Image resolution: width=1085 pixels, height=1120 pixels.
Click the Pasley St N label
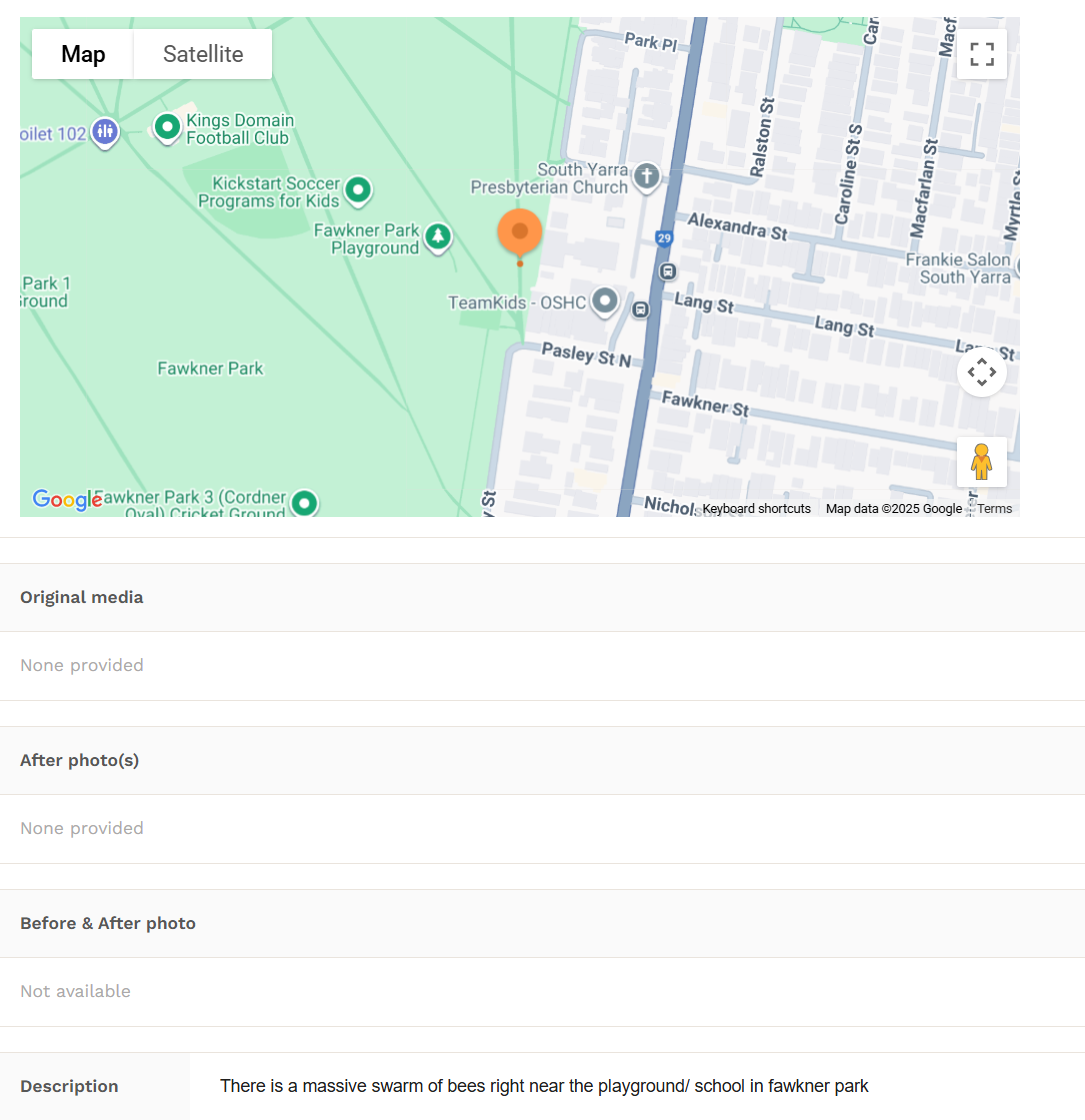pos(586,354)
